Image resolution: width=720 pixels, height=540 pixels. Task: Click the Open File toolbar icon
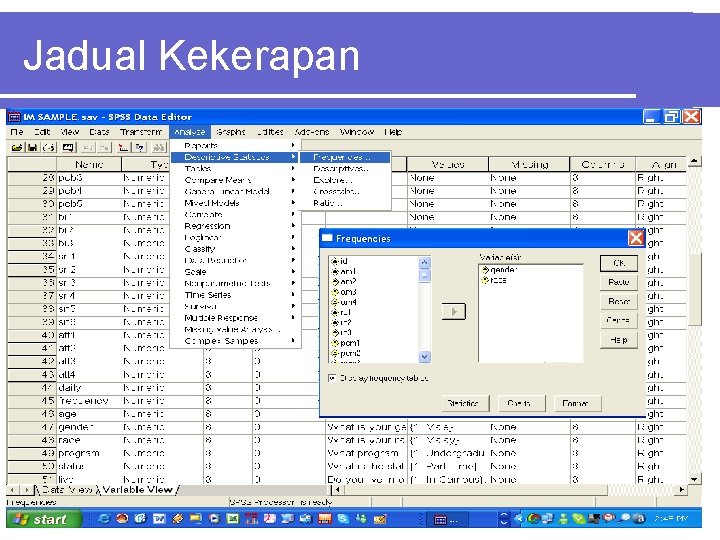click(x=17, y=147)
